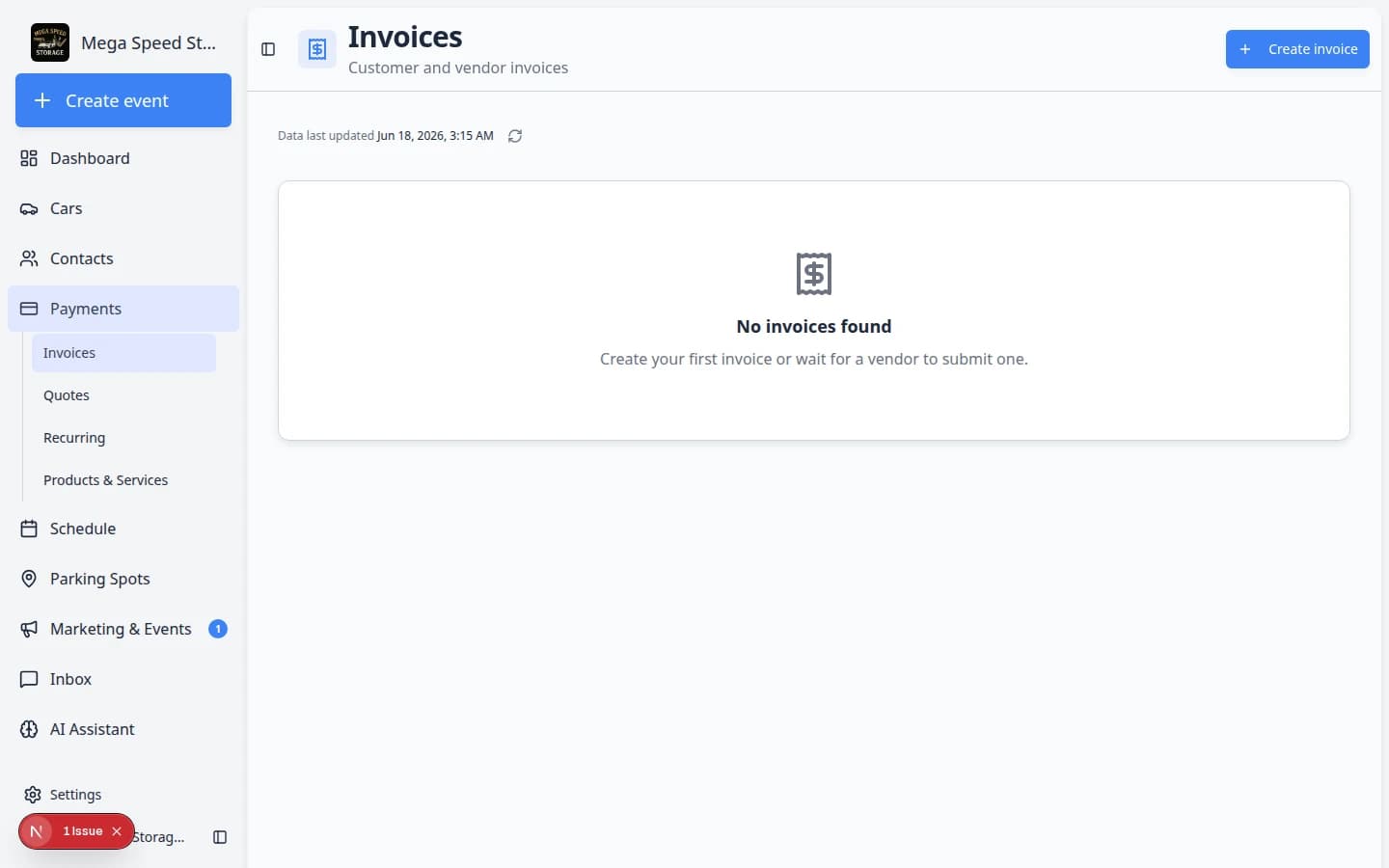This screenshot has height=868, width=1389.
Task: Open Products & Services submenu item
Action: coord(123,480)
